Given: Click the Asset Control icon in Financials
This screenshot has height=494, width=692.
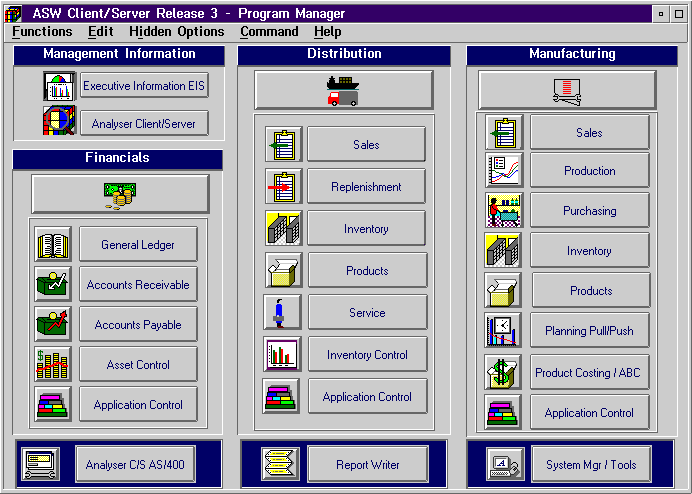Looking at the screenshot, I should 53,364.
